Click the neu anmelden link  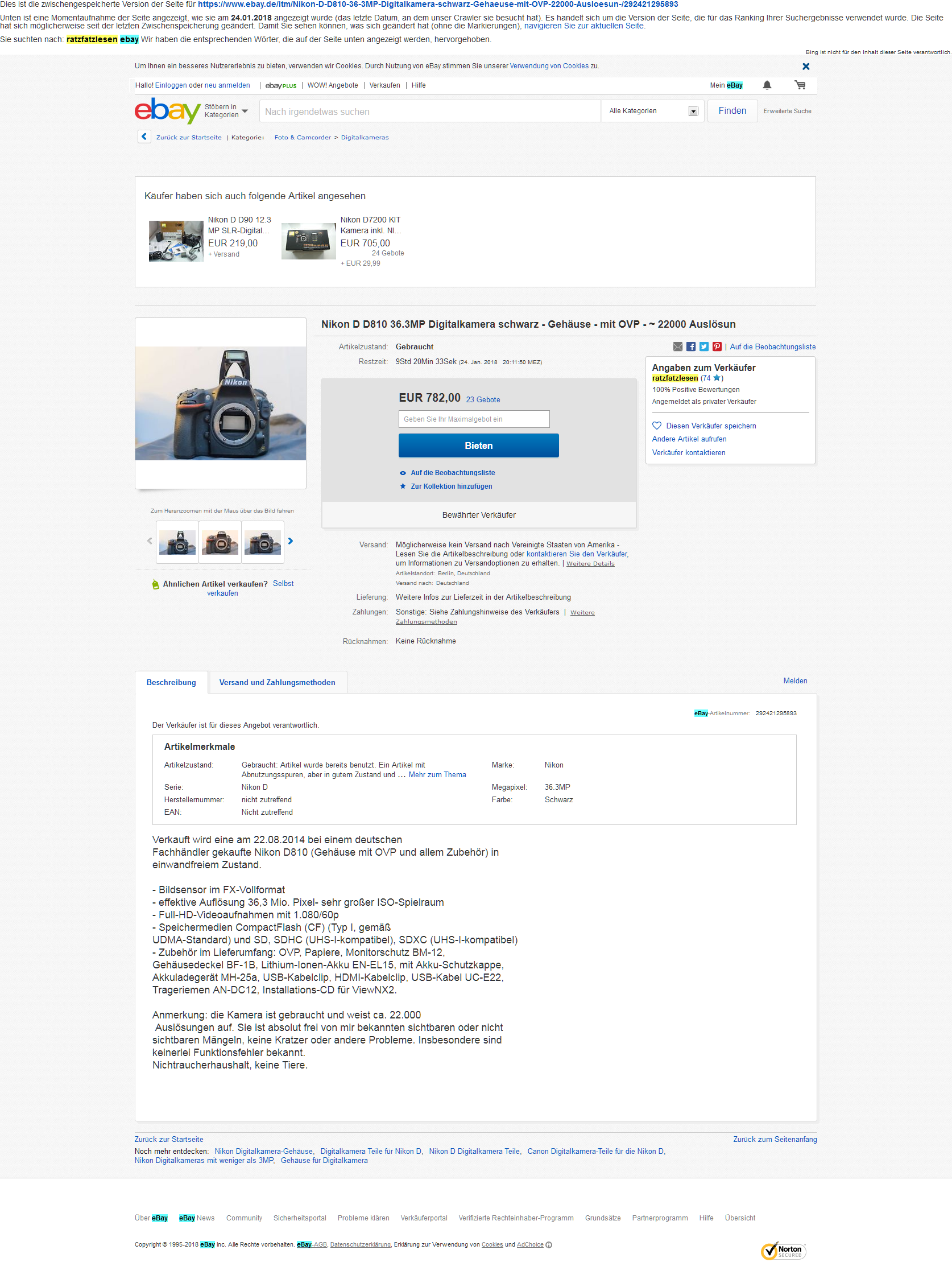[x=227, y=85]
